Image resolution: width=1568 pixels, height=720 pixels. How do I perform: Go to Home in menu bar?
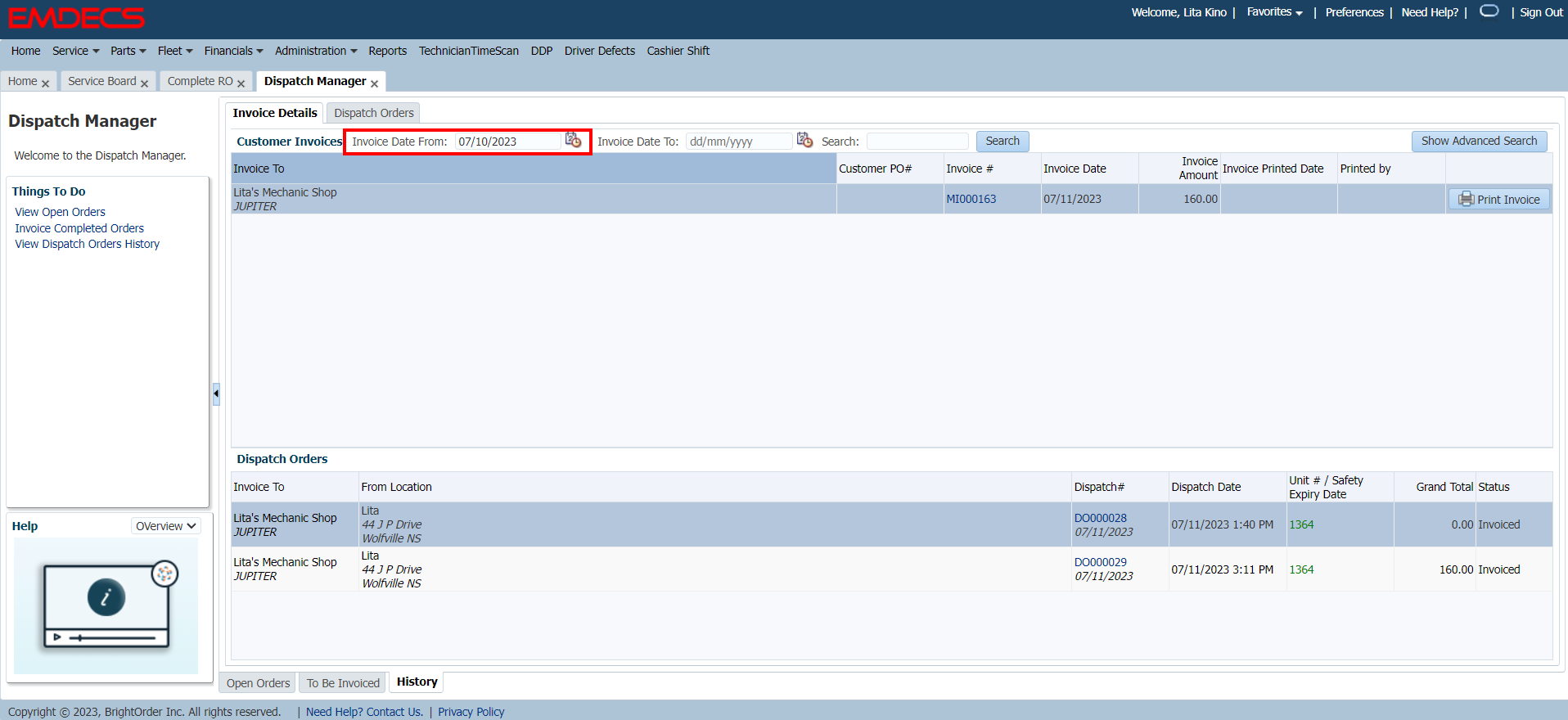[25, 51]
